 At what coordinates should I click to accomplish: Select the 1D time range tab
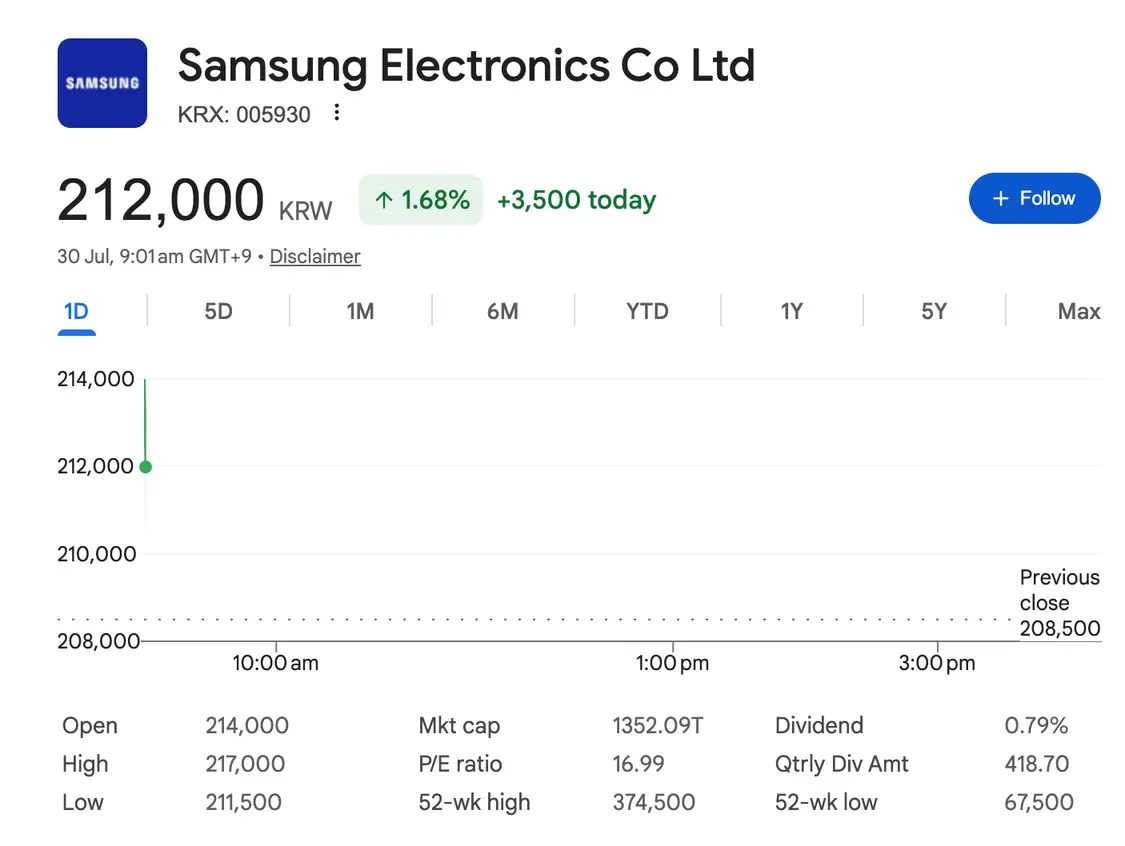tap(76, 311)
